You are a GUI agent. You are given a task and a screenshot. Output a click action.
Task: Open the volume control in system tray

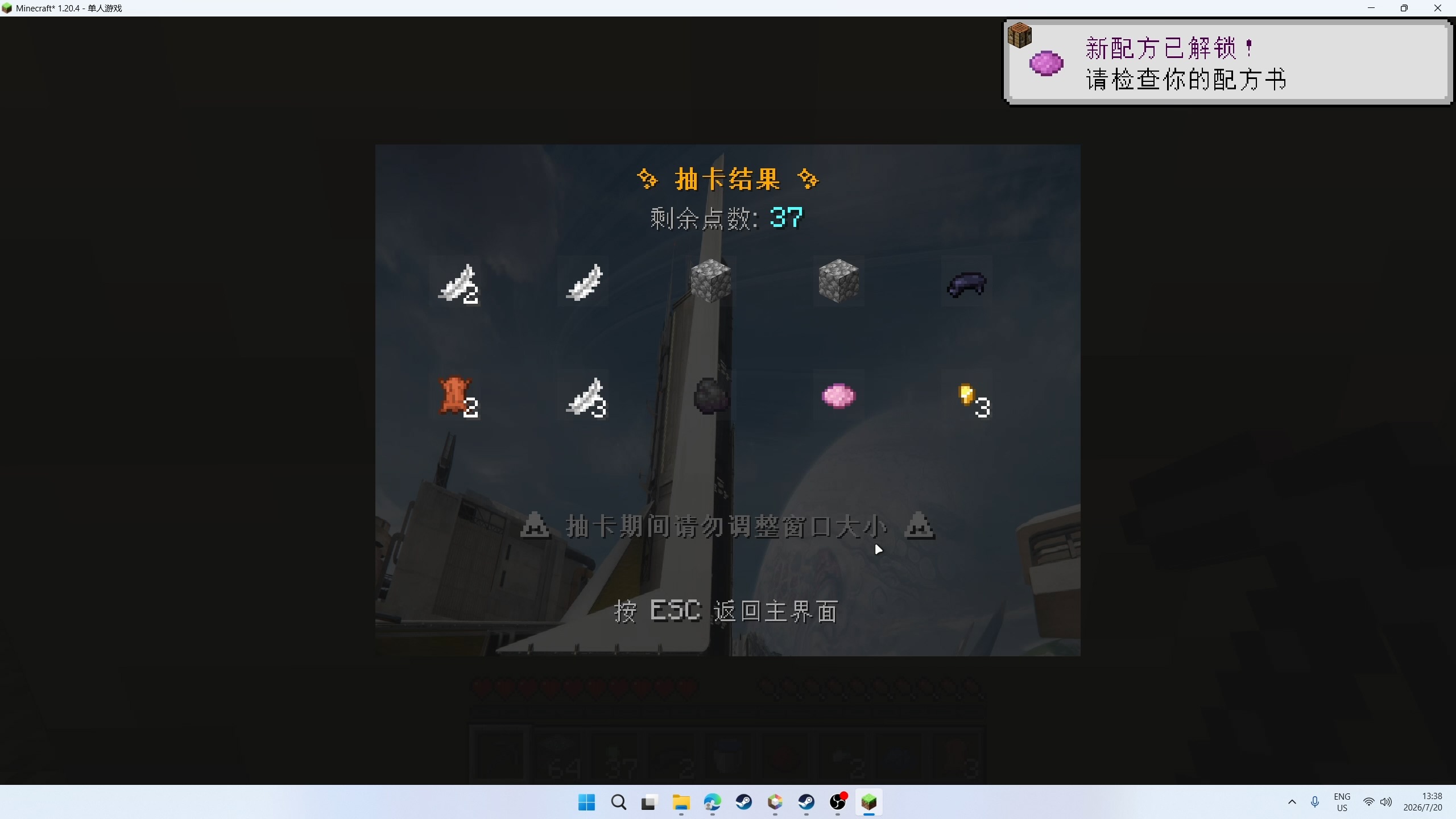[1386, 803]
